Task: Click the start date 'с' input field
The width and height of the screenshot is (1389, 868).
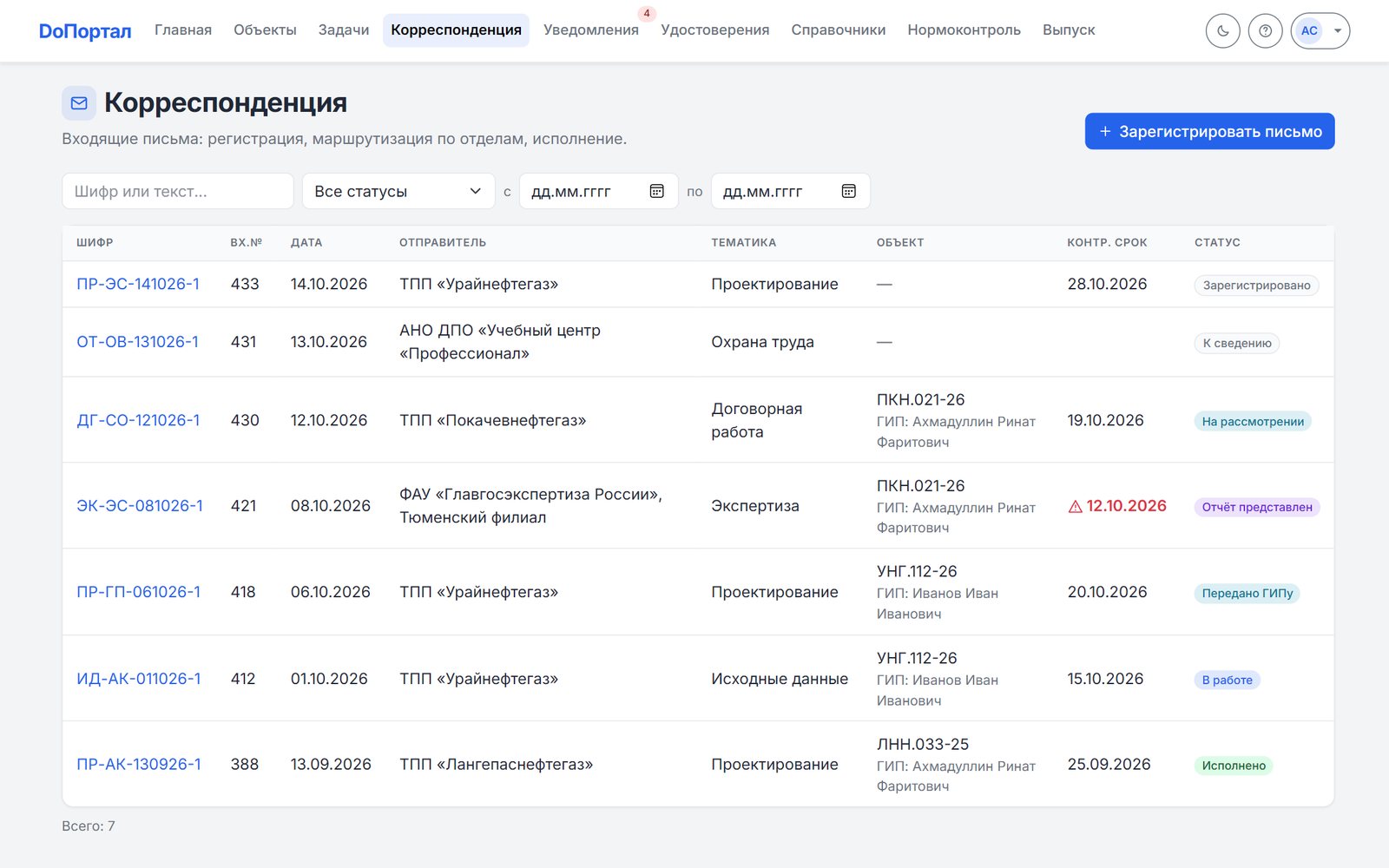Action: pos(598,191)
